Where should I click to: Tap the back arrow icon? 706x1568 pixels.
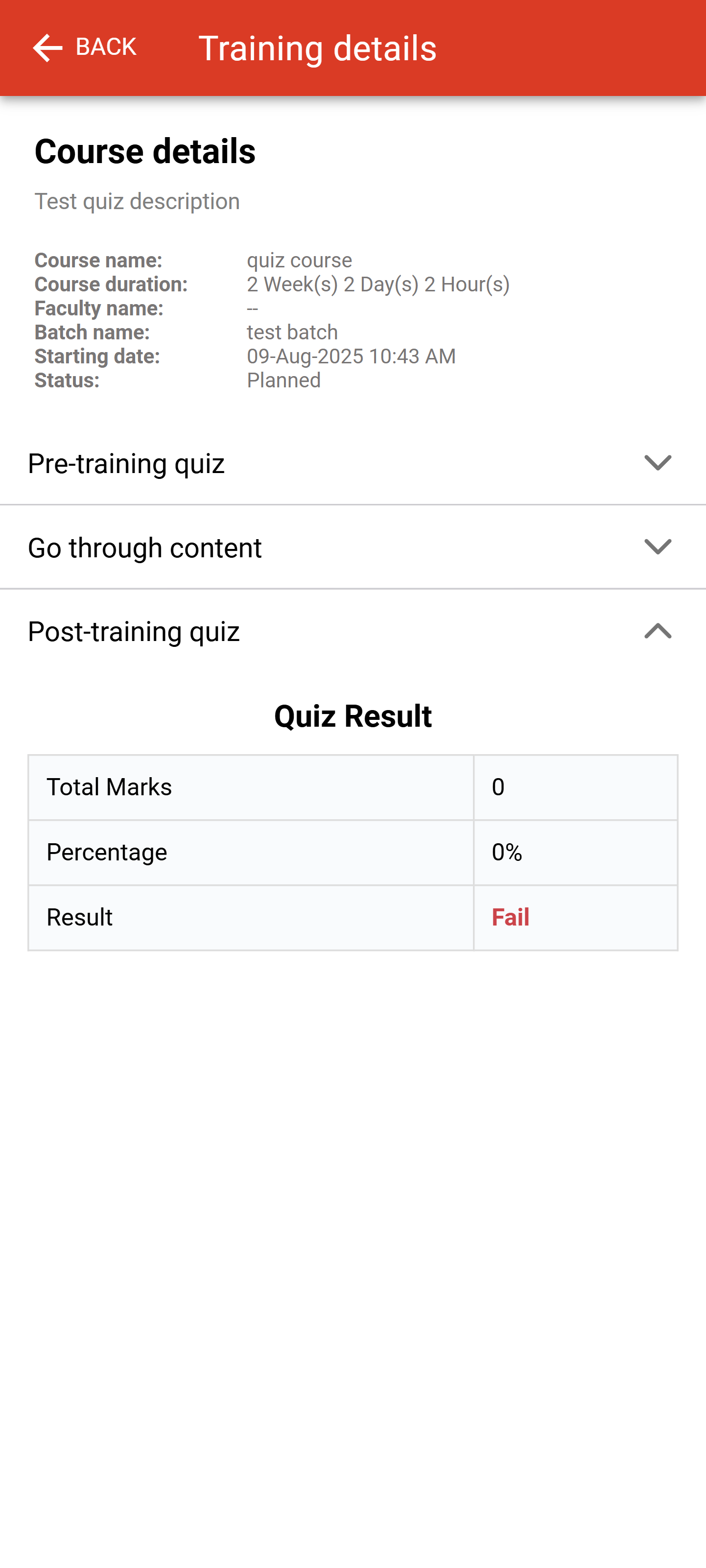[47, 48]
